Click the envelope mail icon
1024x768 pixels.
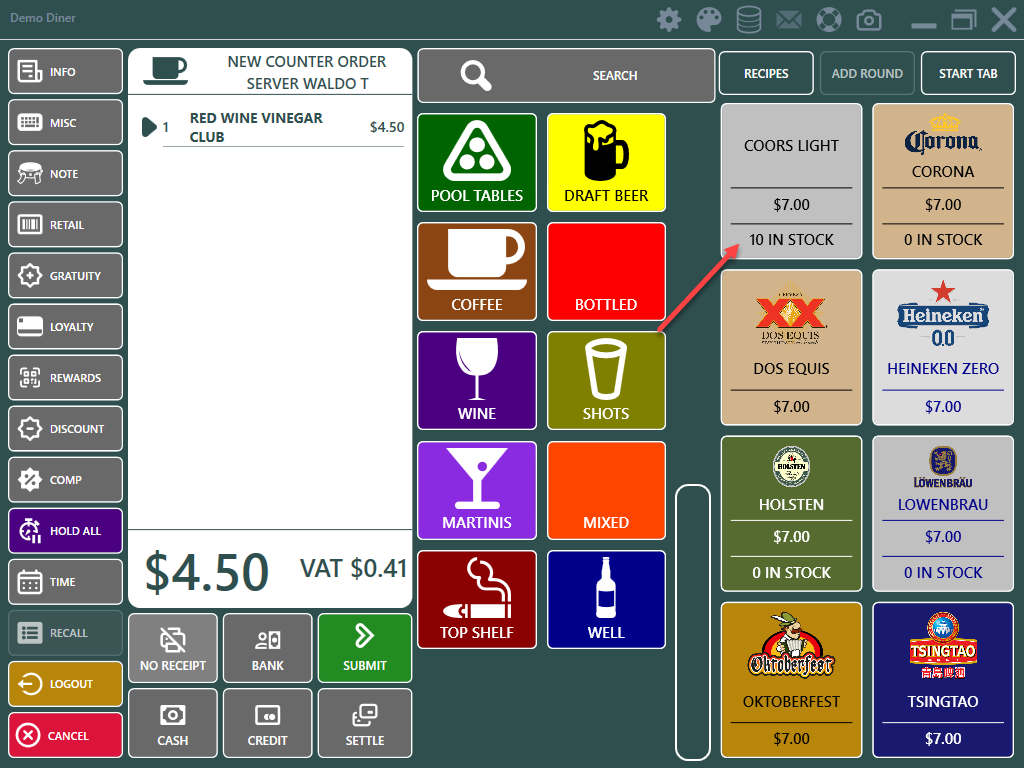(788, 19)
